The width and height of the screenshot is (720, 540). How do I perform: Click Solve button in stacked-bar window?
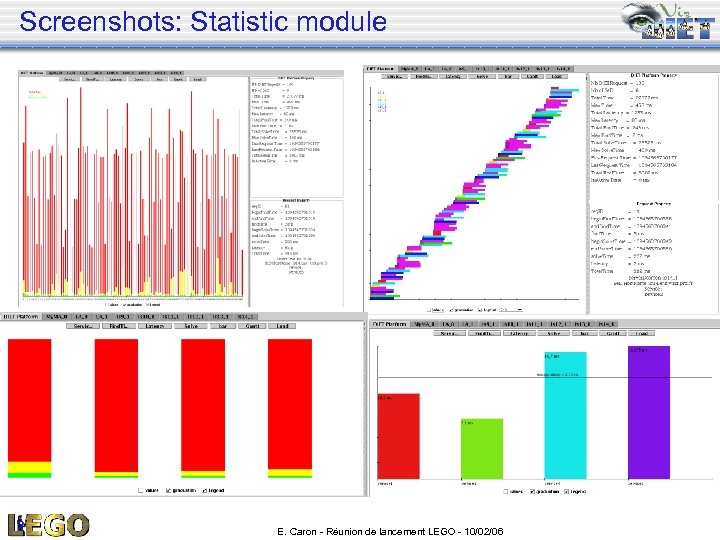[x=191, y=326]
